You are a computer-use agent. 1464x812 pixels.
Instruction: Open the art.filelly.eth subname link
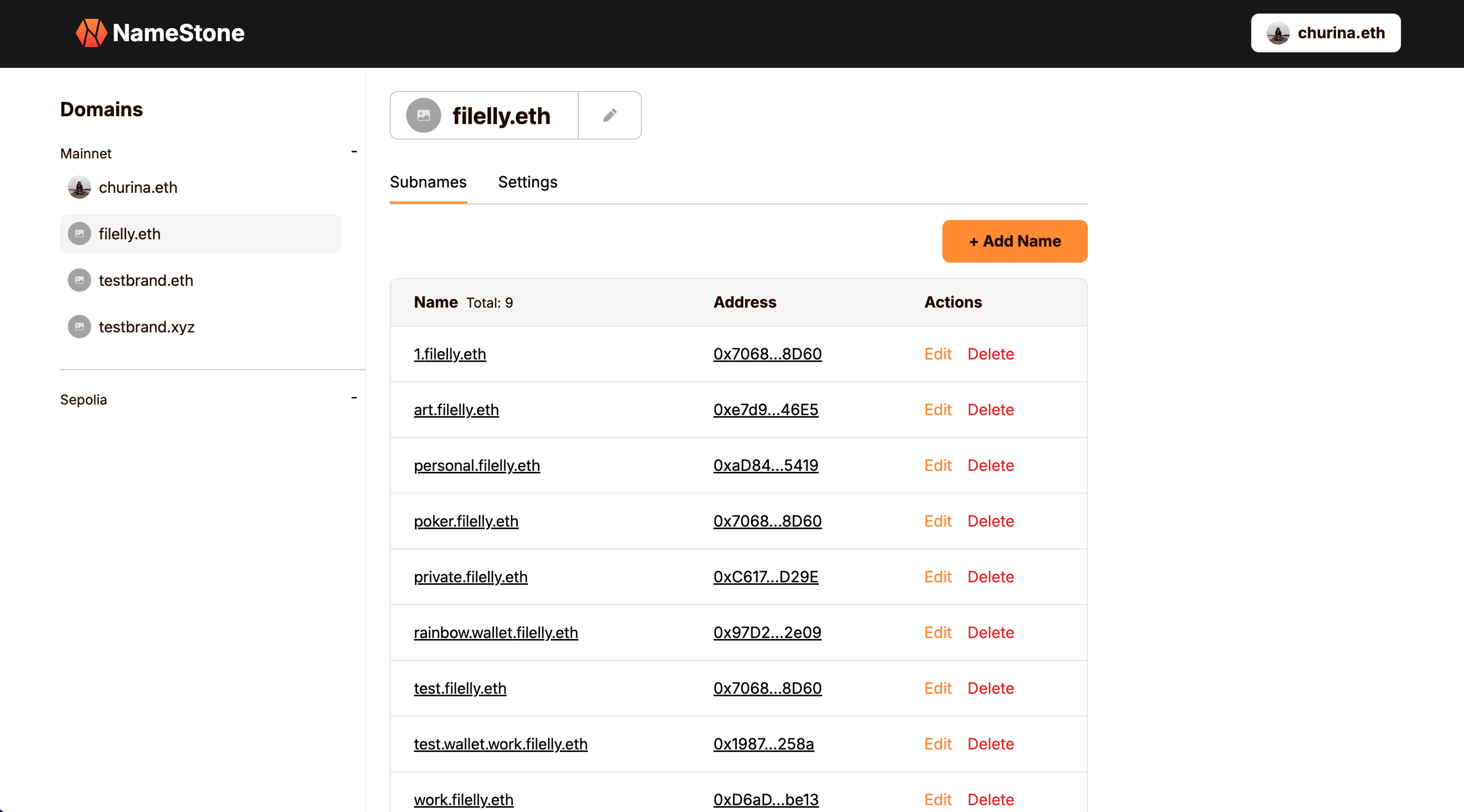456,410
